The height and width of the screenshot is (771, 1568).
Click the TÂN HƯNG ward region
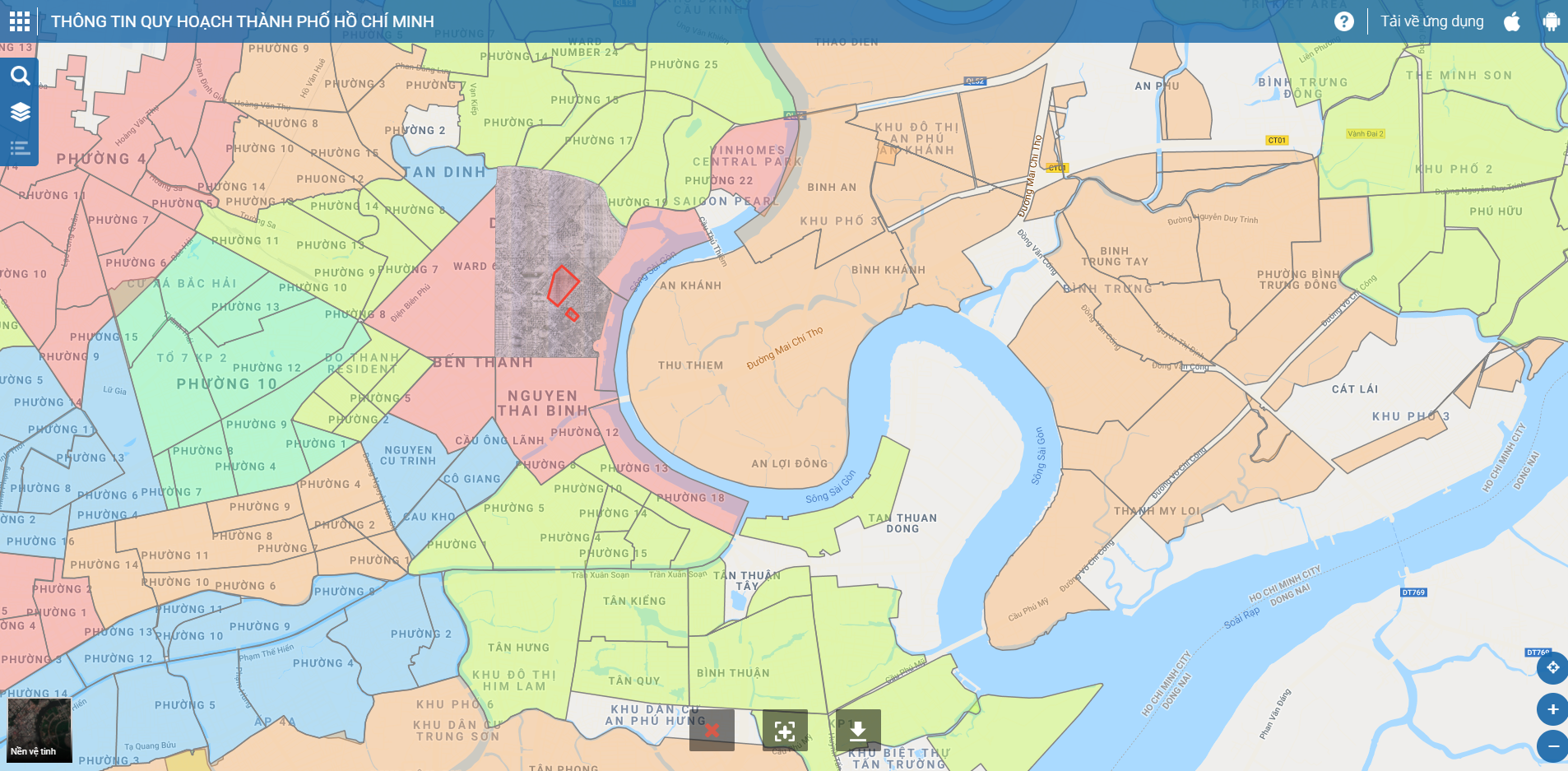(x=518, y=648)
